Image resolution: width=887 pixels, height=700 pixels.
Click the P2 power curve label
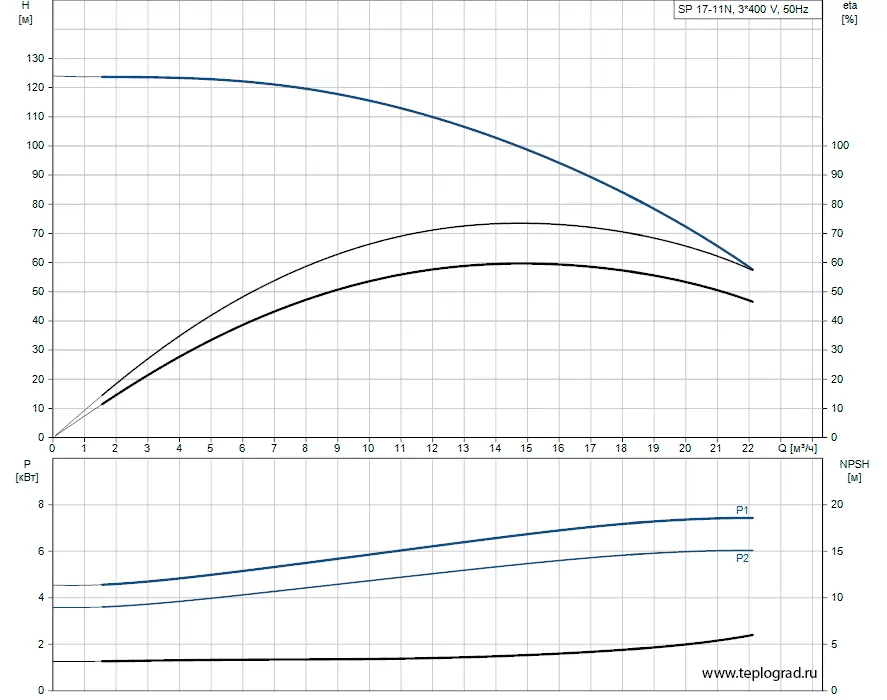click(x=742, y=558)
